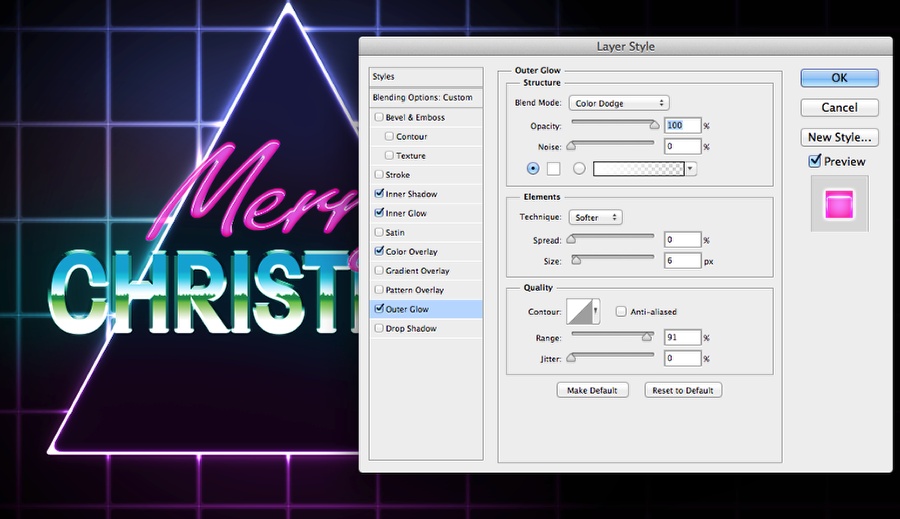Click the Opacity slider handle
The width and height of the screenshot is (900, 519).
[x=654, y=124]
